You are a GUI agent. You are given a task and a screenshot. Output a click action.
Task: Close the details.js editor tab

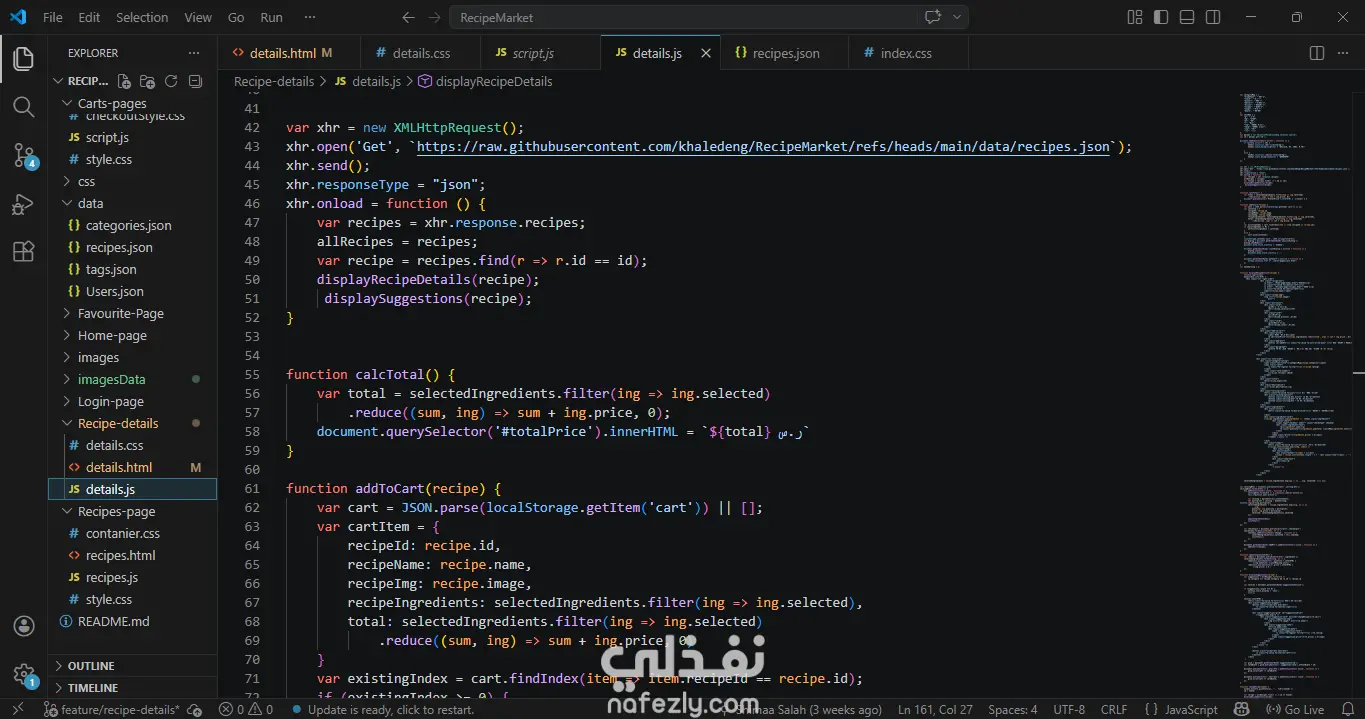(x=705, y=53)
